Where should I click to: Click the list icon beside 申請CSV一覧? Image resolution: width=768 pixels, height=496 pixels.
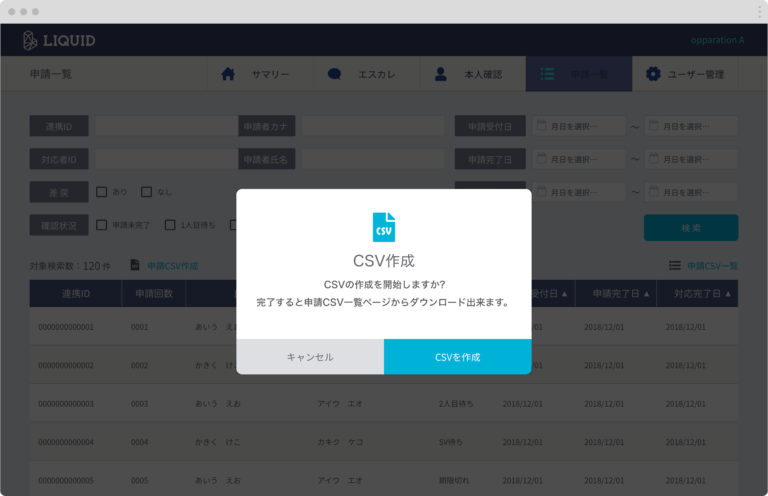(x=675, y=265)
